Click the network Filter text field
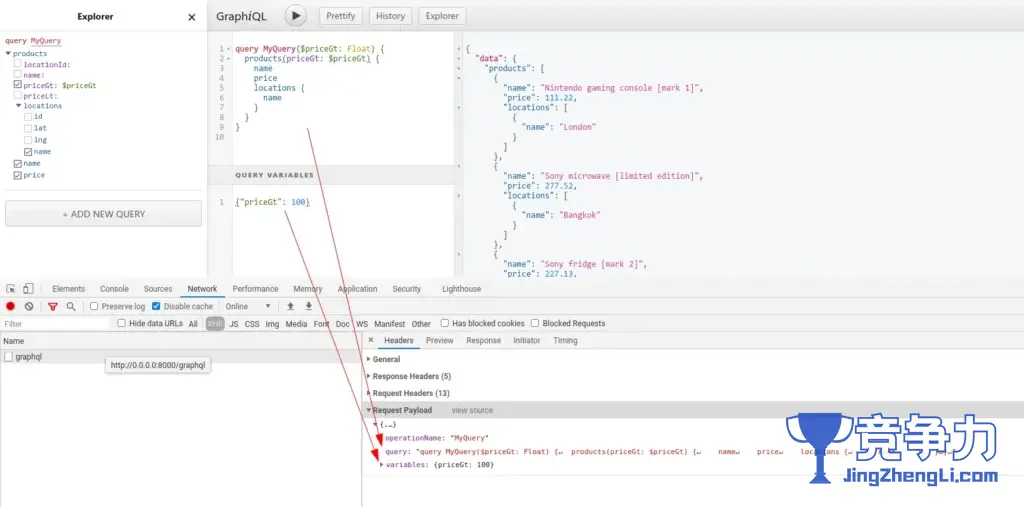This screenshot has width=1024, height=507. click(x=56, y=324)
